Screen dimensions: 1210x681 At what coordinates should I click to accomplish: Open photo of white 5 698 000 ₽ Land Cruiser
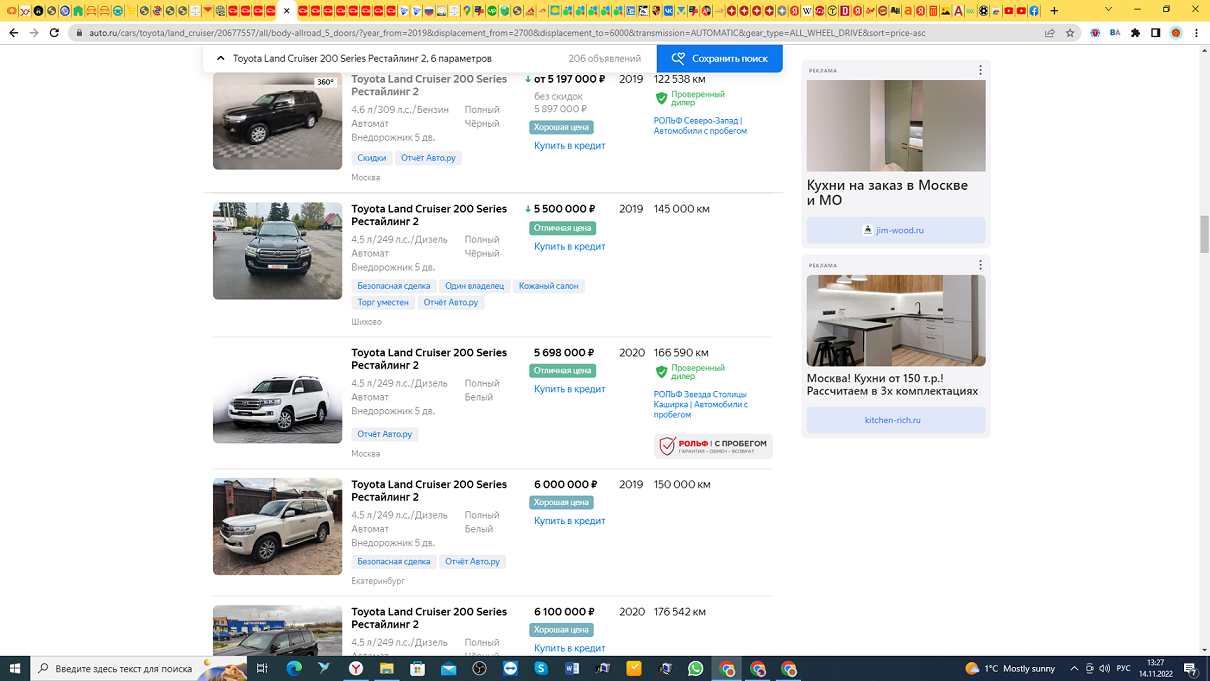click(277, 395)
